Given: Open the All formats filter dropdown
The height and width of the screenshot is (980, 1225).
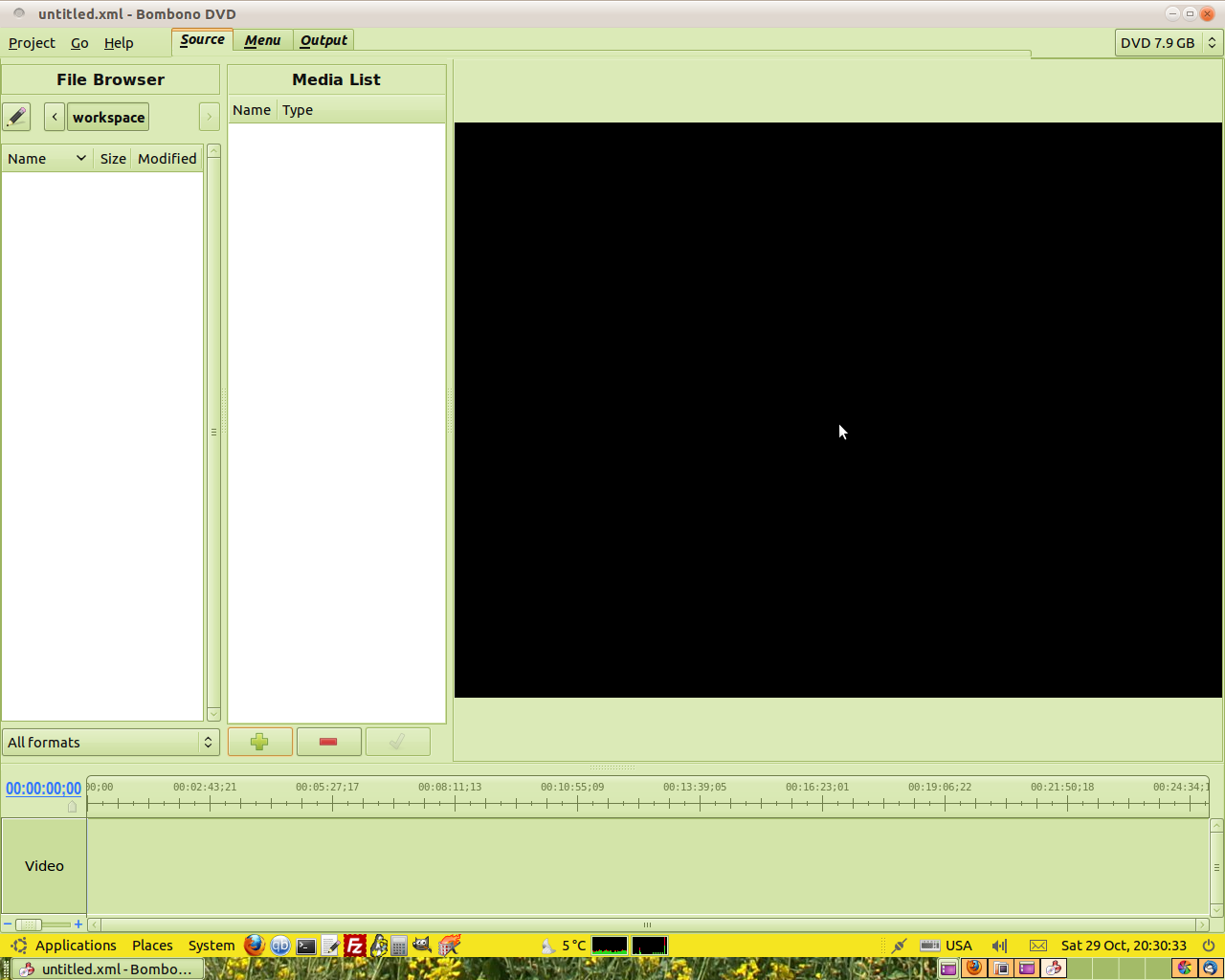Looking at the screenshot, I should (x=110, y=743).
